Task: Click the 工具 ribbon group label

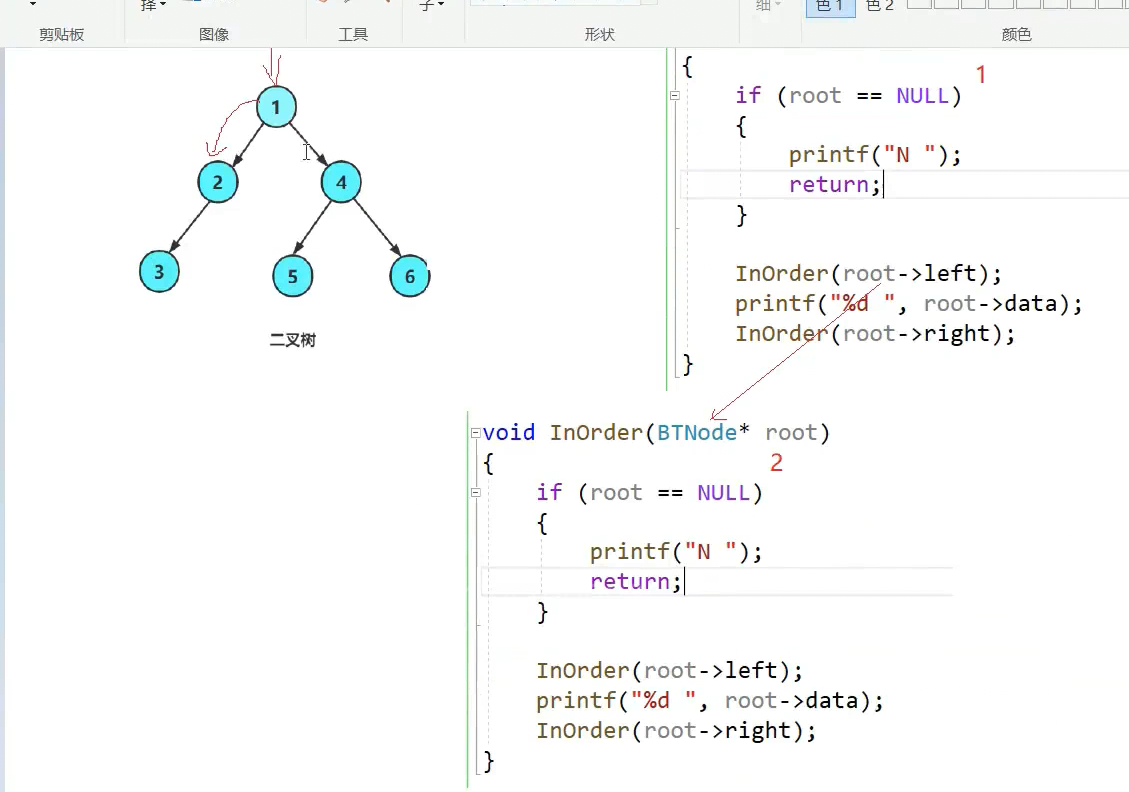Action: coord(353,35)
